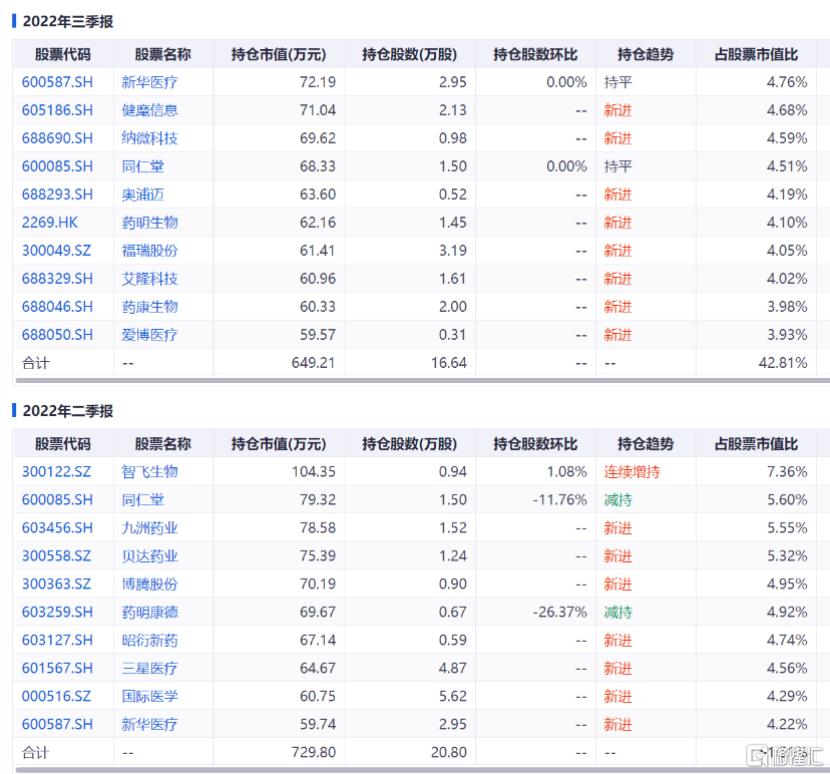Click 持仓趋势 header in 二季报 table
This screenshot has height=774, width=830.
(645, 444)
